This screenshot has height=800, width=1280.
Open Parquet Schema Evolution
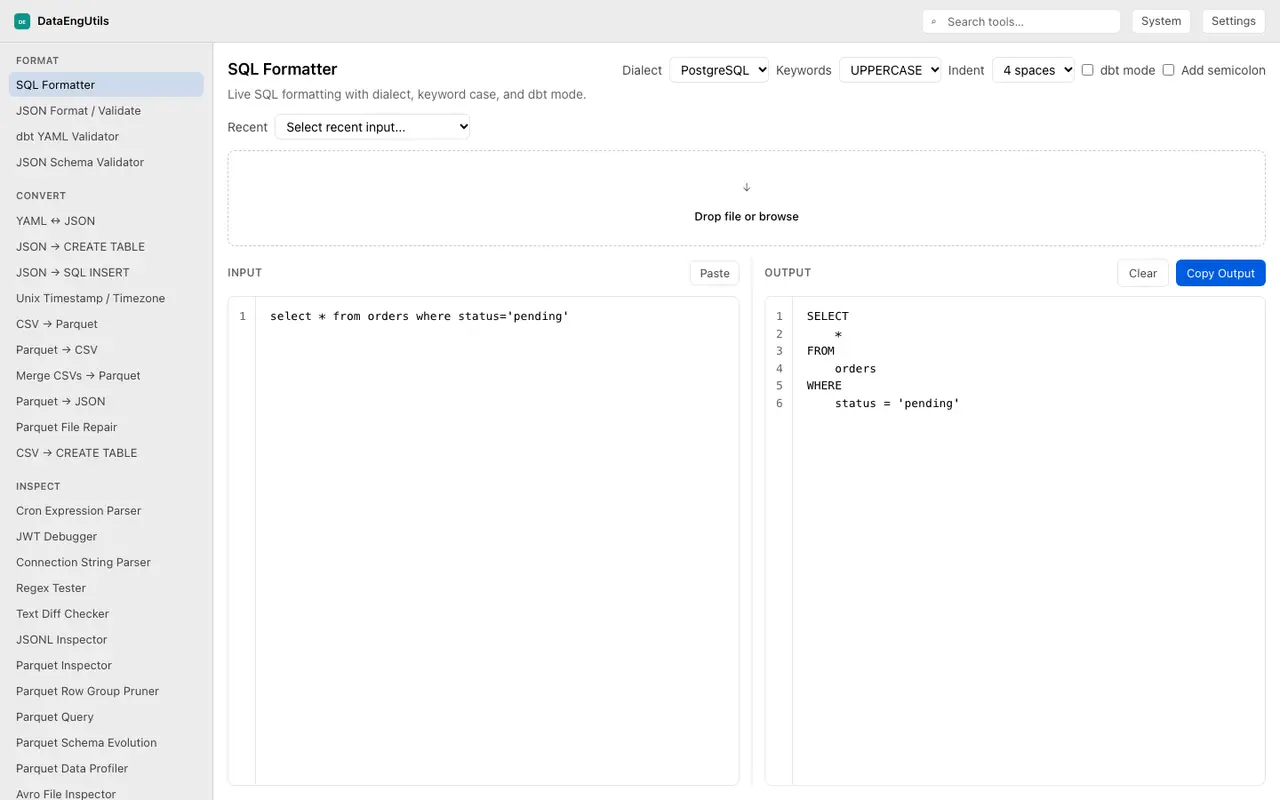click(x=106, y=743)
